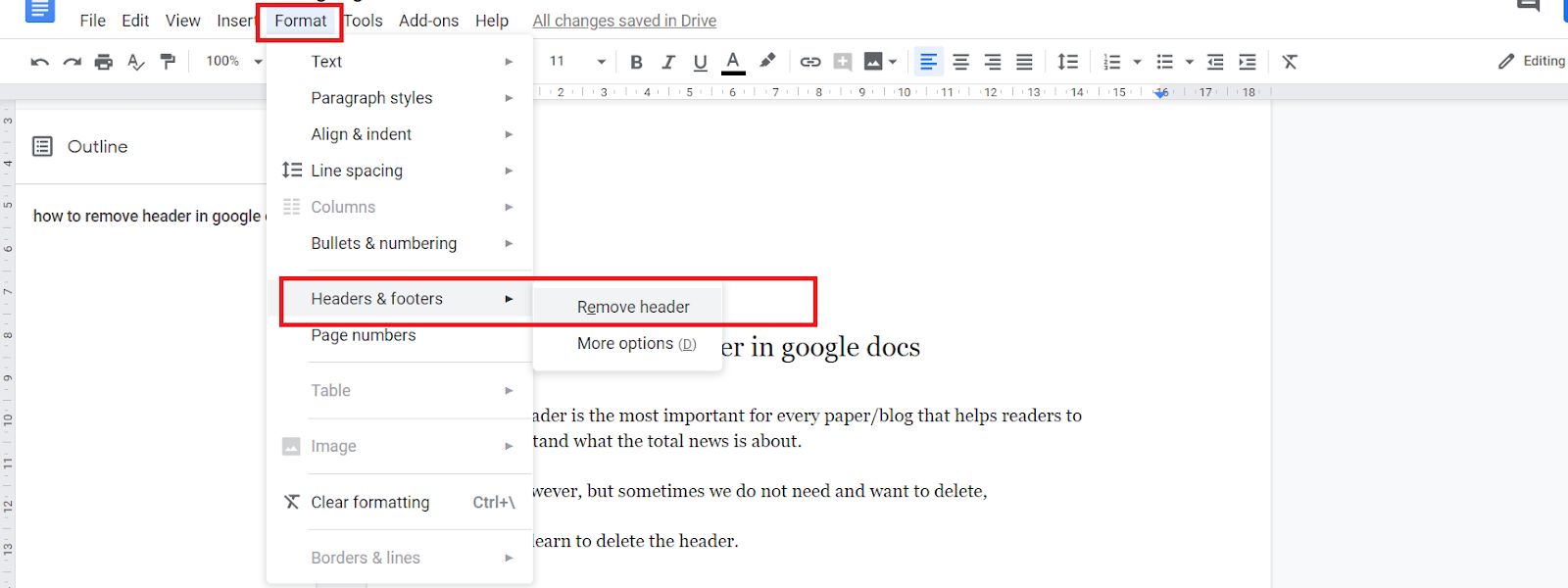The image size is (1568, 588).
Task: Choose Remove header option
Action: pyautogui.click(x=627, y=307)
